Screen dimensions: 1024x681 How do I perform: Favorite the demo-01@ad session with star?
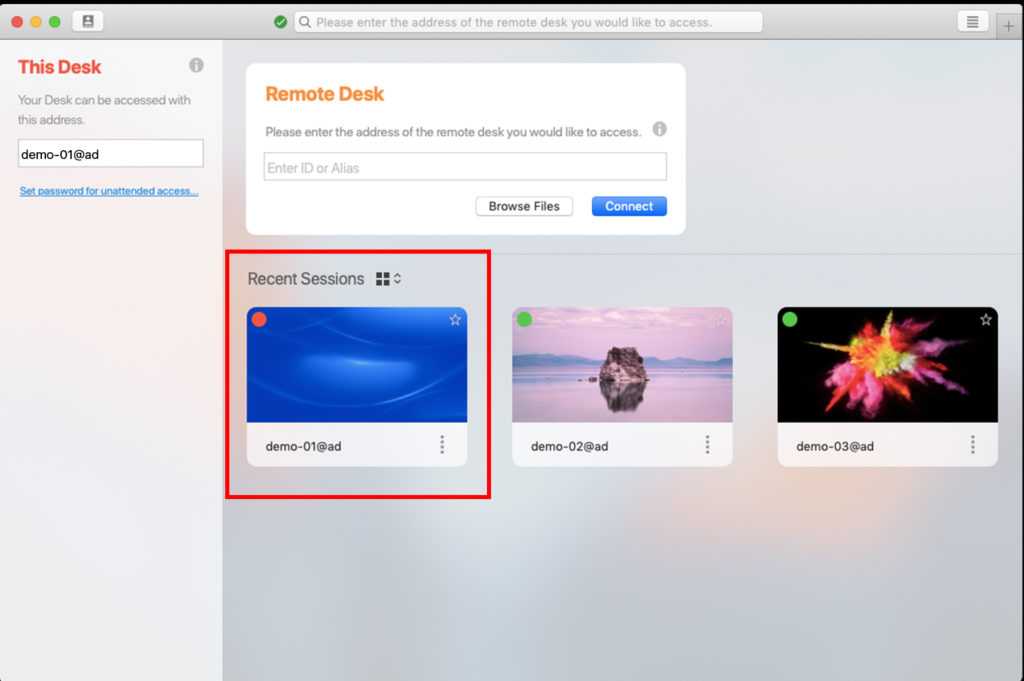tap(455, 320)
